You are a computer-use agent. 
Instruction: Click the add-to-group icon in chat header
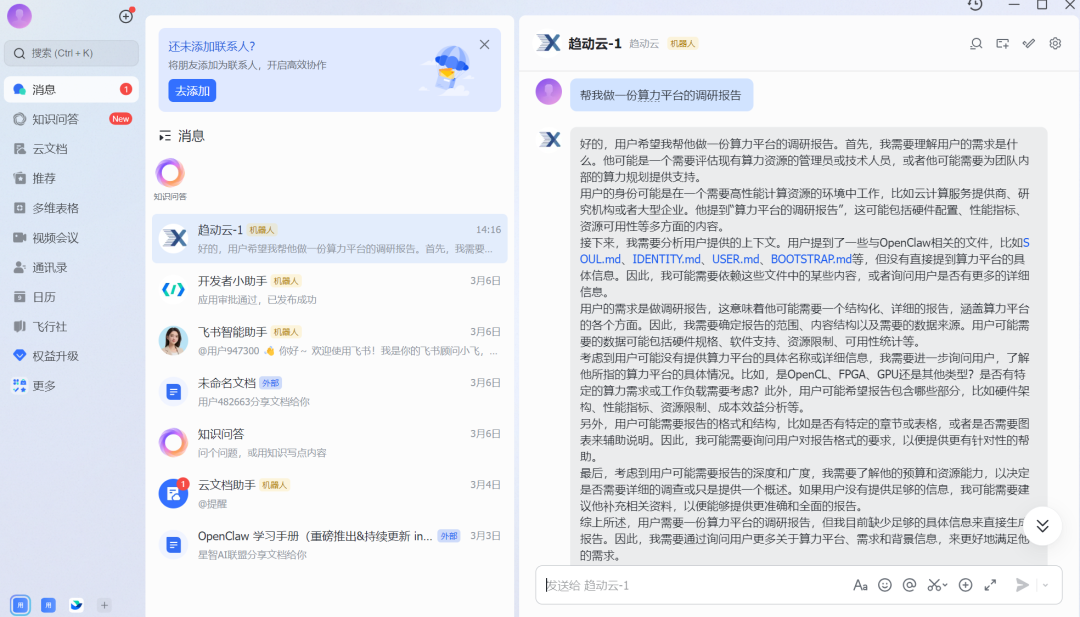click(1002, 43)
